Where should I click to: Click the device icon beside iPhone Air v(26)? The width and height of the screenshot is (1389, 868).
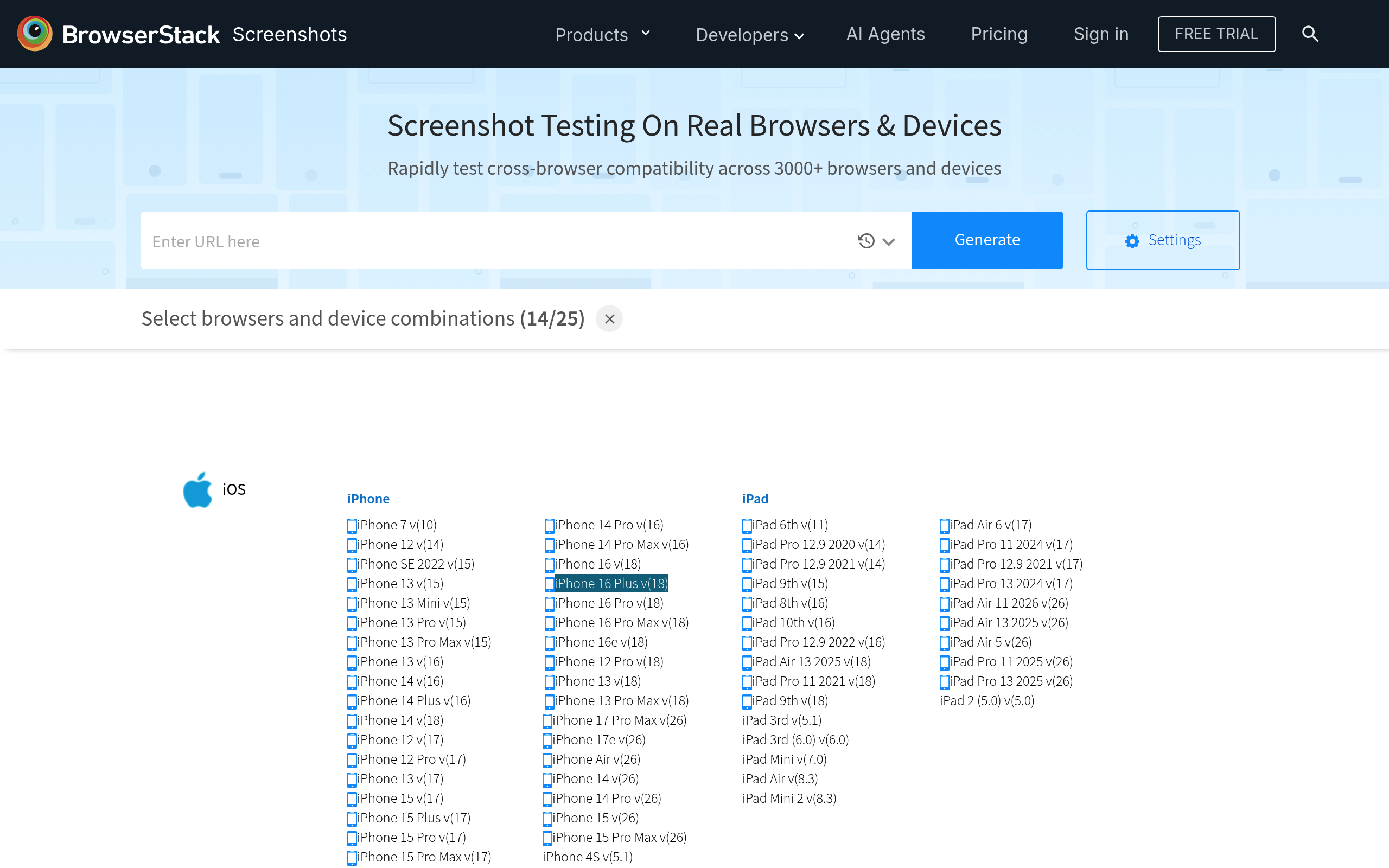click(x=547, y=759)
